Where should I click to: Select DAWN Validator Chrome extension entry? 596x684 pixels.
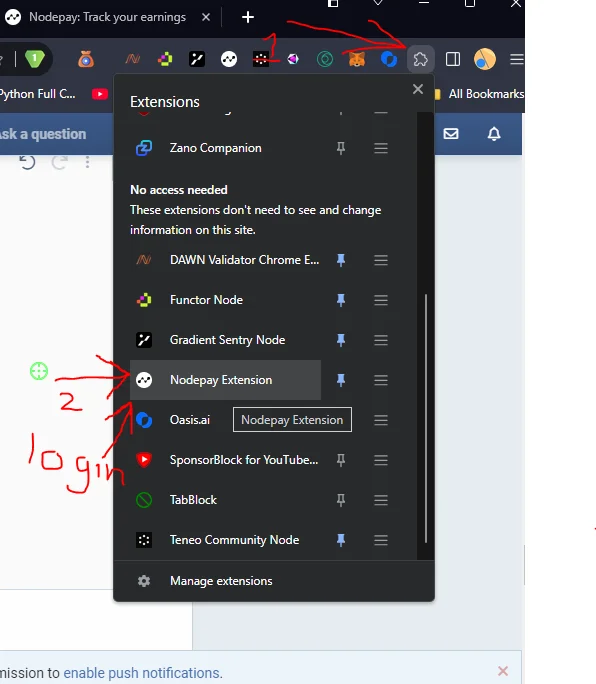225,260
